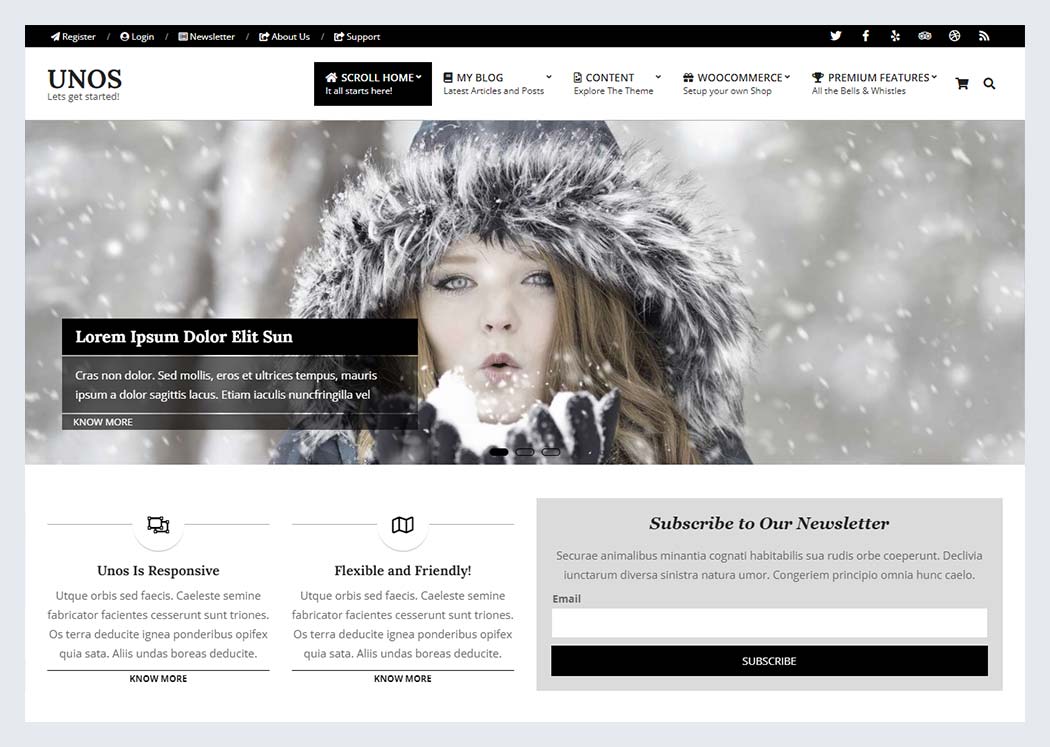
Task: Open the Content menu item
Action: tap(617, 84)
